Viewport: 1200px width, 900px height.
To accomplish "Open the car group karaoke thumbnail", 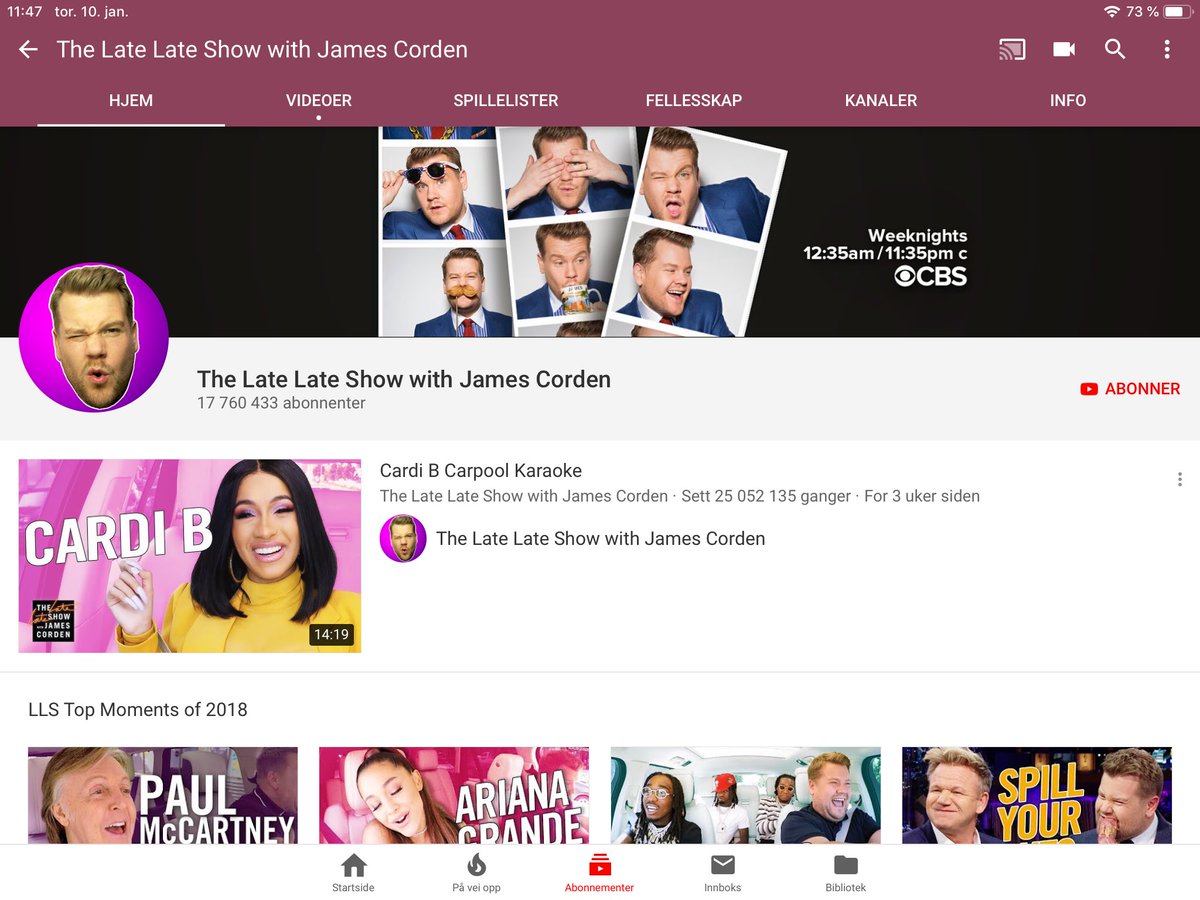I will point(746,795).
